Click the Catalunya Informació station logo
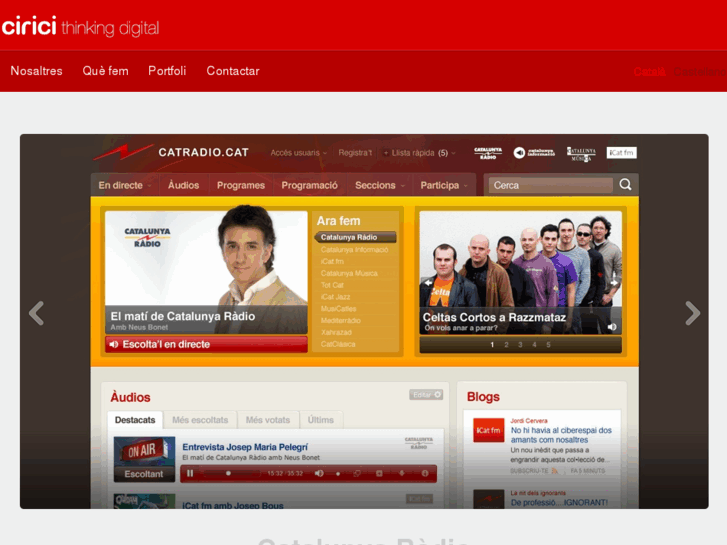 tap(534, 153)
